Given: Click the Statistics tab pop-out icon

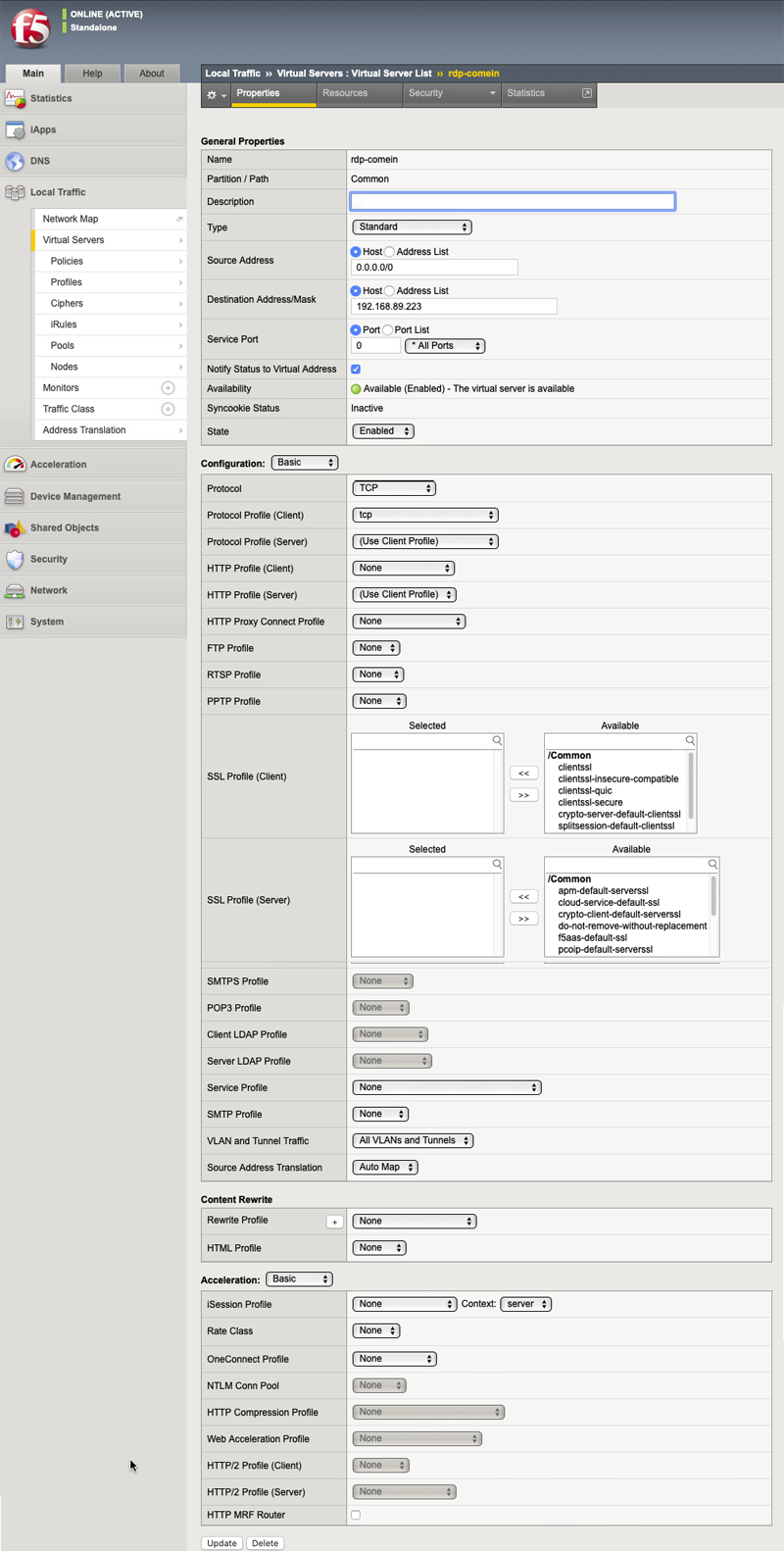Looking at the screenshot, I should tap(587, 93).
